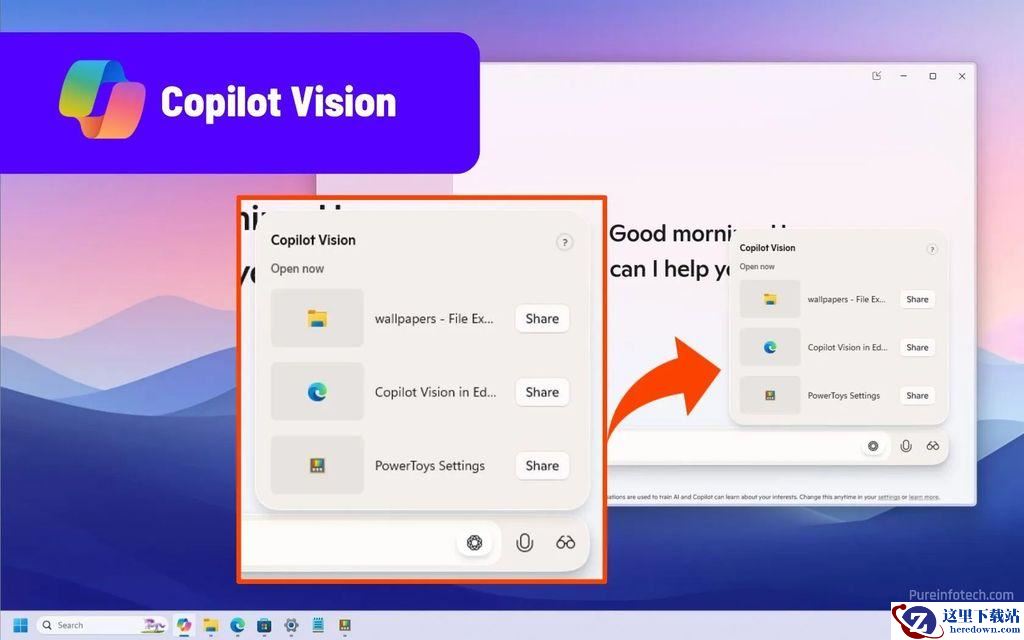Open the quick response mode icon in small window
1024x640 pixels.
pyautogui.click(x=873, y=446)
